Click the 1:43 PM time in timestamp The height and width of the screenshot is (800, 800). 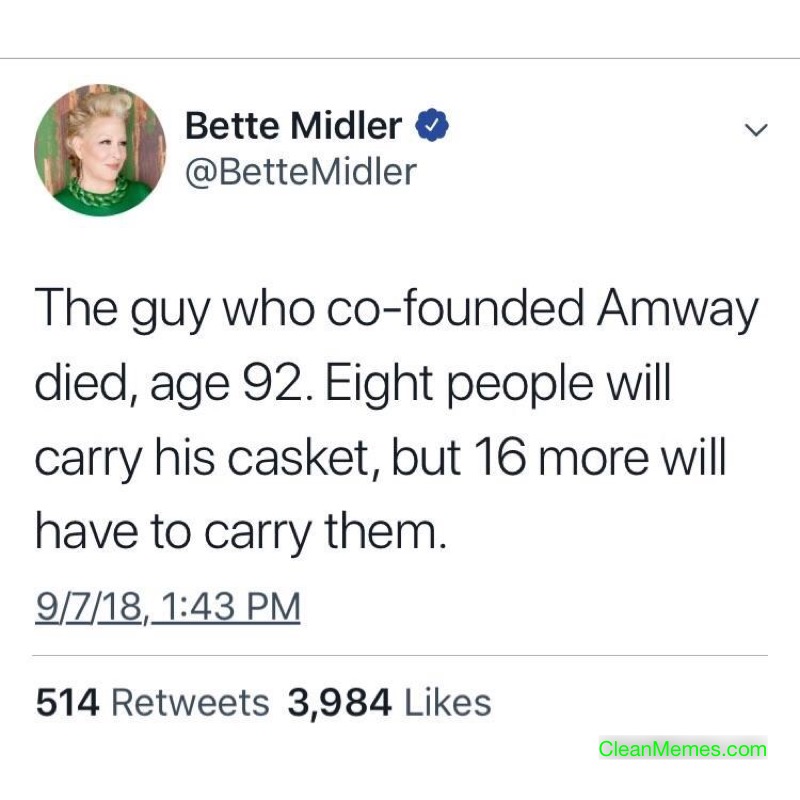coord(227,607)
